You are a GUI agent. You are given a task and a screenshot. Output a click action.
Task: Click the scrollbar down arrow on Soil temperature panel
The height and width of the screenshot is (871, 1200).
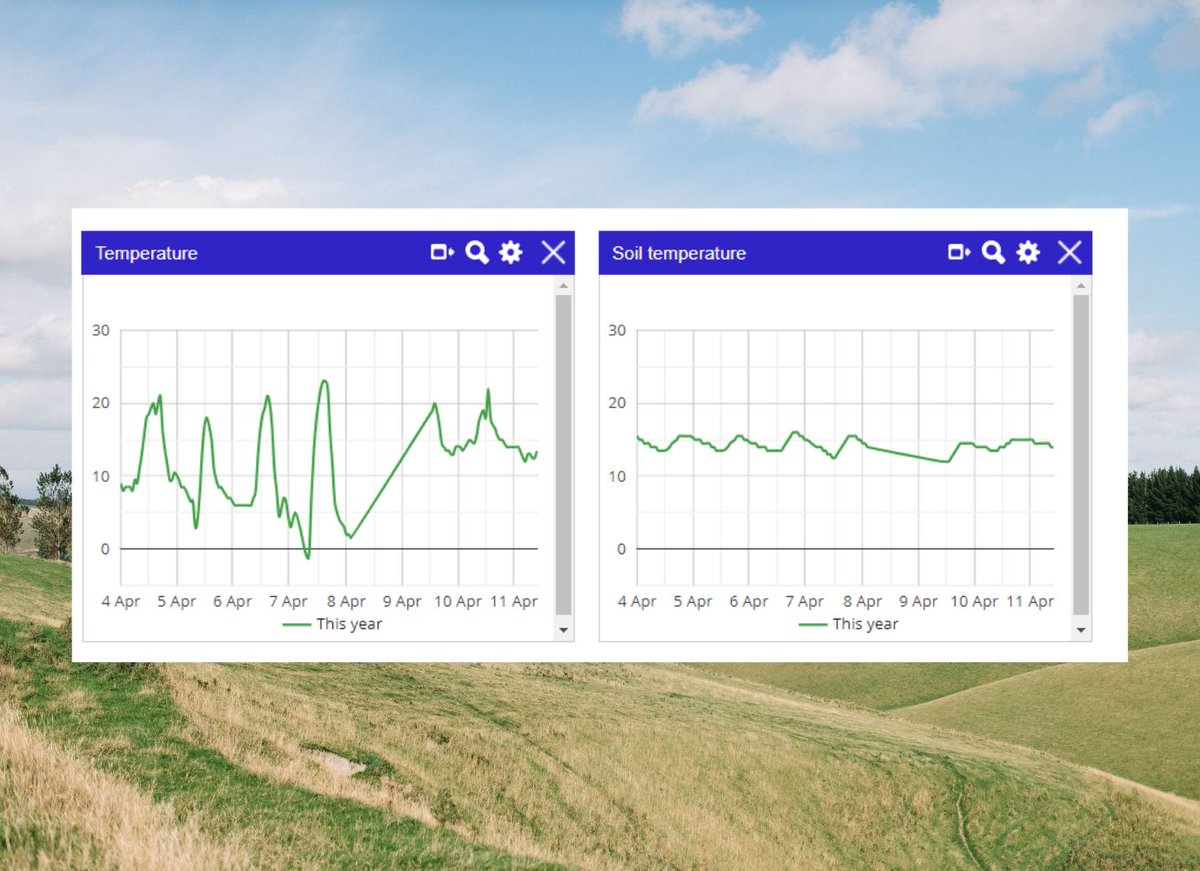(x=1081, y=629)
